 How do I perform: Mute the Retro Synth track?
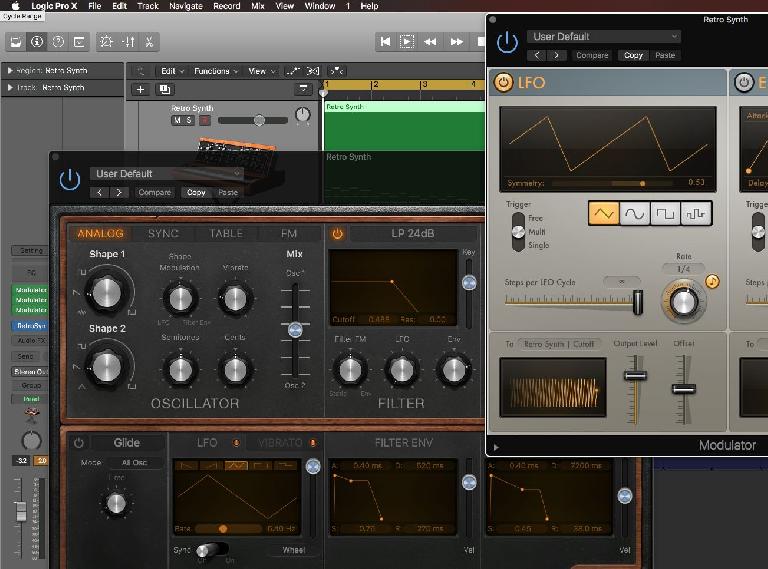177,120
